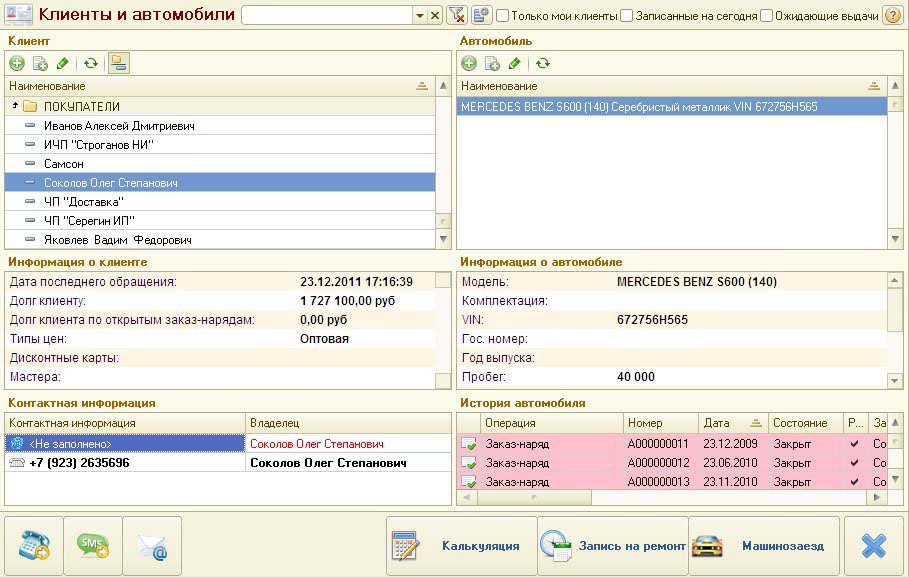Screen dimensions: 909x578
Task: Sort history by the Дата column header
Action: (x=733, y=423)
